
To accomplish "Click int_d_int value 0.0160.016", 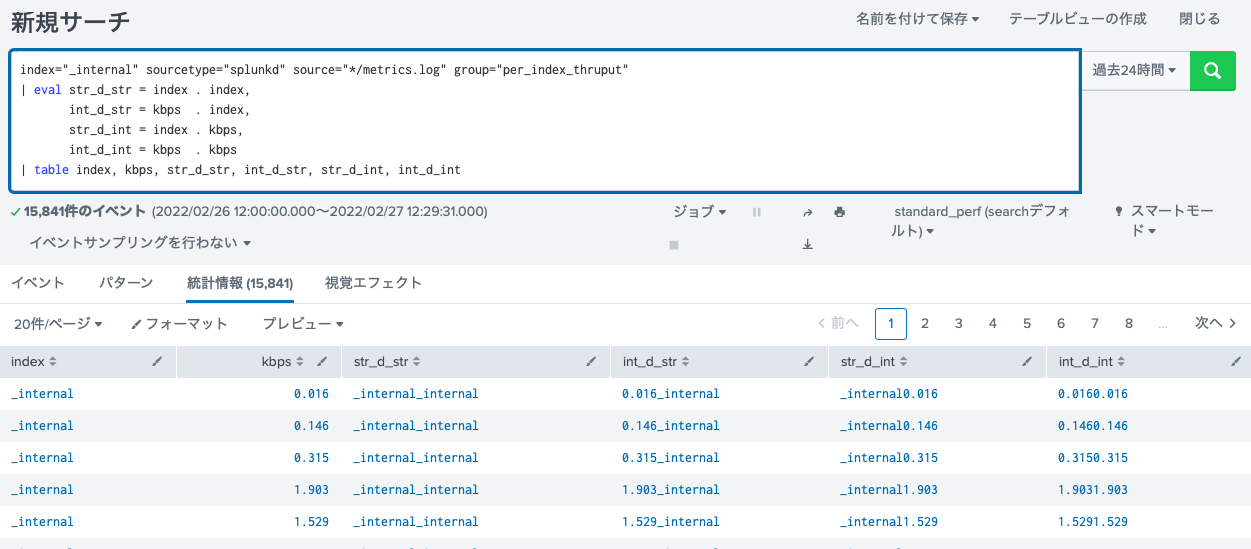I will pos(1093,394).
